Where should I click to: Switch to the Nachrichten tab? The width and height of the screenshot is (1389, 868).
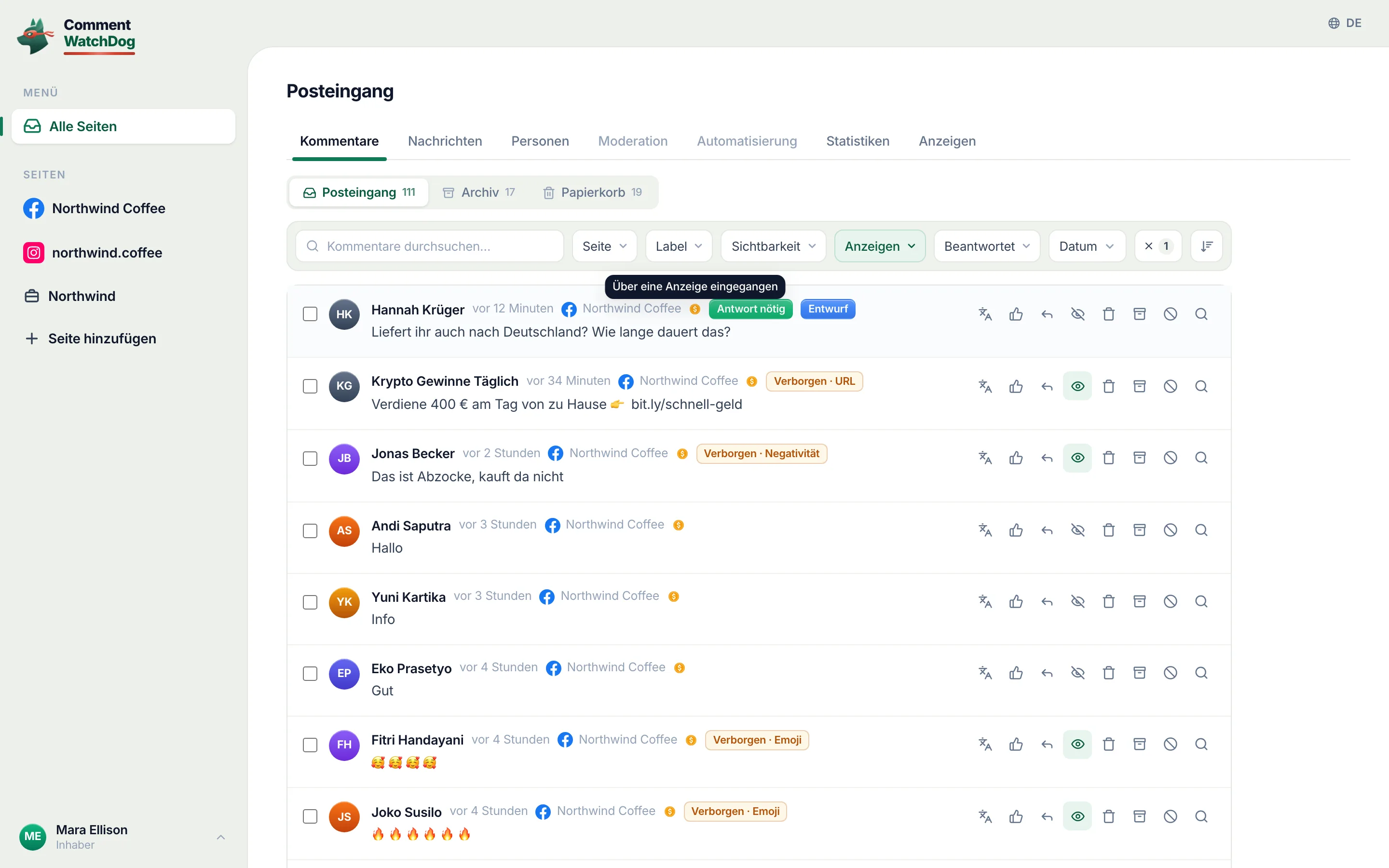click(x=445, y=141)
